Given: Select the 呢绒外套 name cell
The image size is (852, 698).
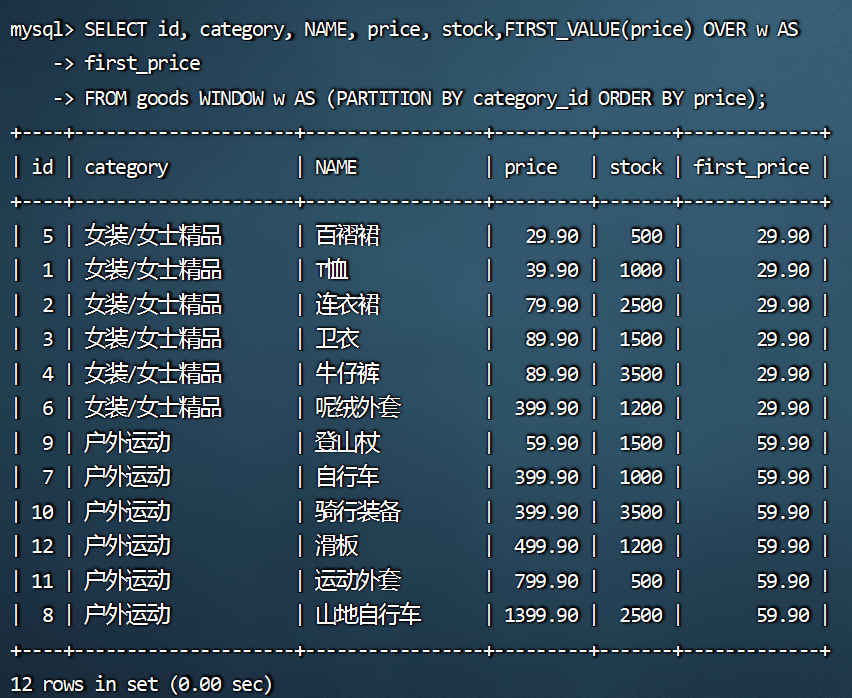Looking at the screenshot, I should coord(359,408).
